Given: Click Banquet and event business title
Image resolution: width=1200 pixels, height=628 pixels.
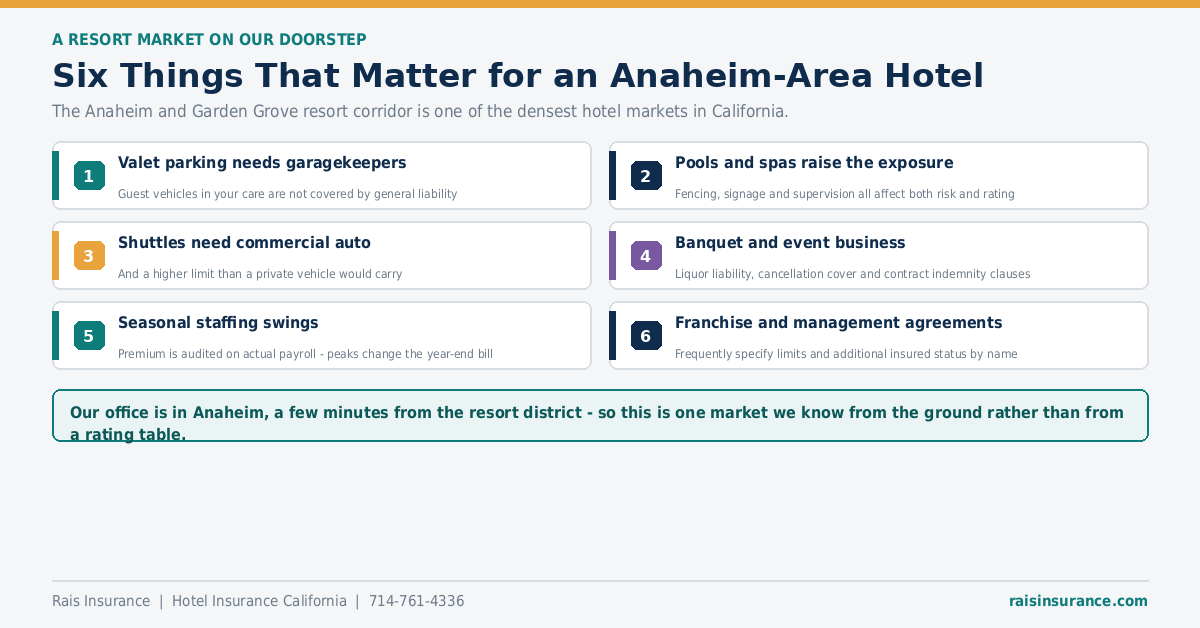Looking at the screenshot, I should pyautogui.click(x=790, y=243).
